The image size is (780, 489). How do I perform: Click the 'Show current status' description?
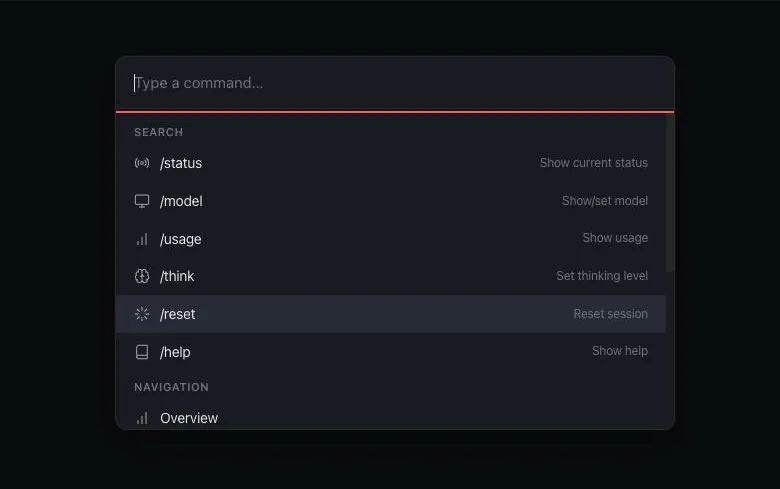[593, 163]
